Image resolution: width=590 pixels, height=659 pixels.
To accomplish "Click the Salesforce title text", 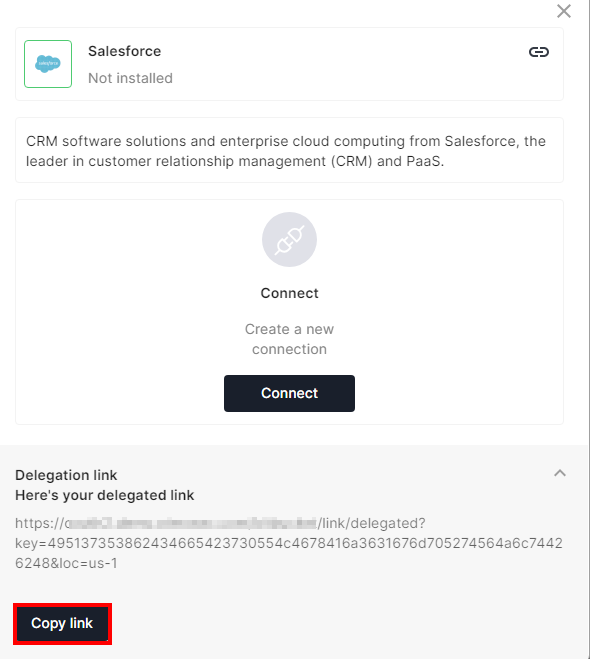I will pos(124,51).
